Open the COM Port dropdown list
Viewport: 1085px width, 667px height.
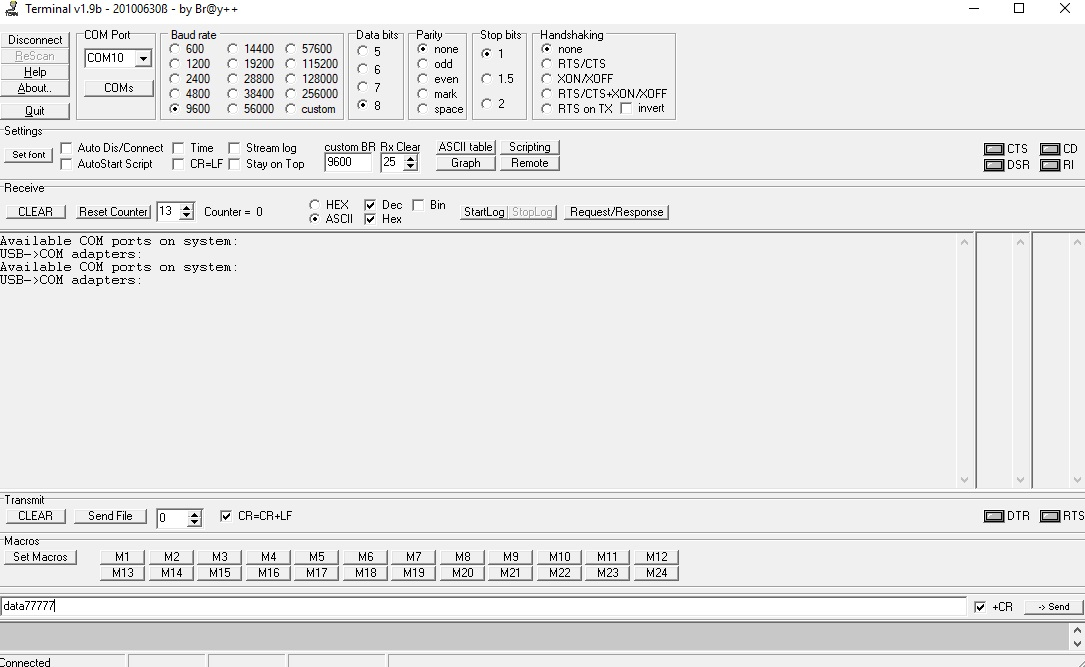[x=143, y=58]
